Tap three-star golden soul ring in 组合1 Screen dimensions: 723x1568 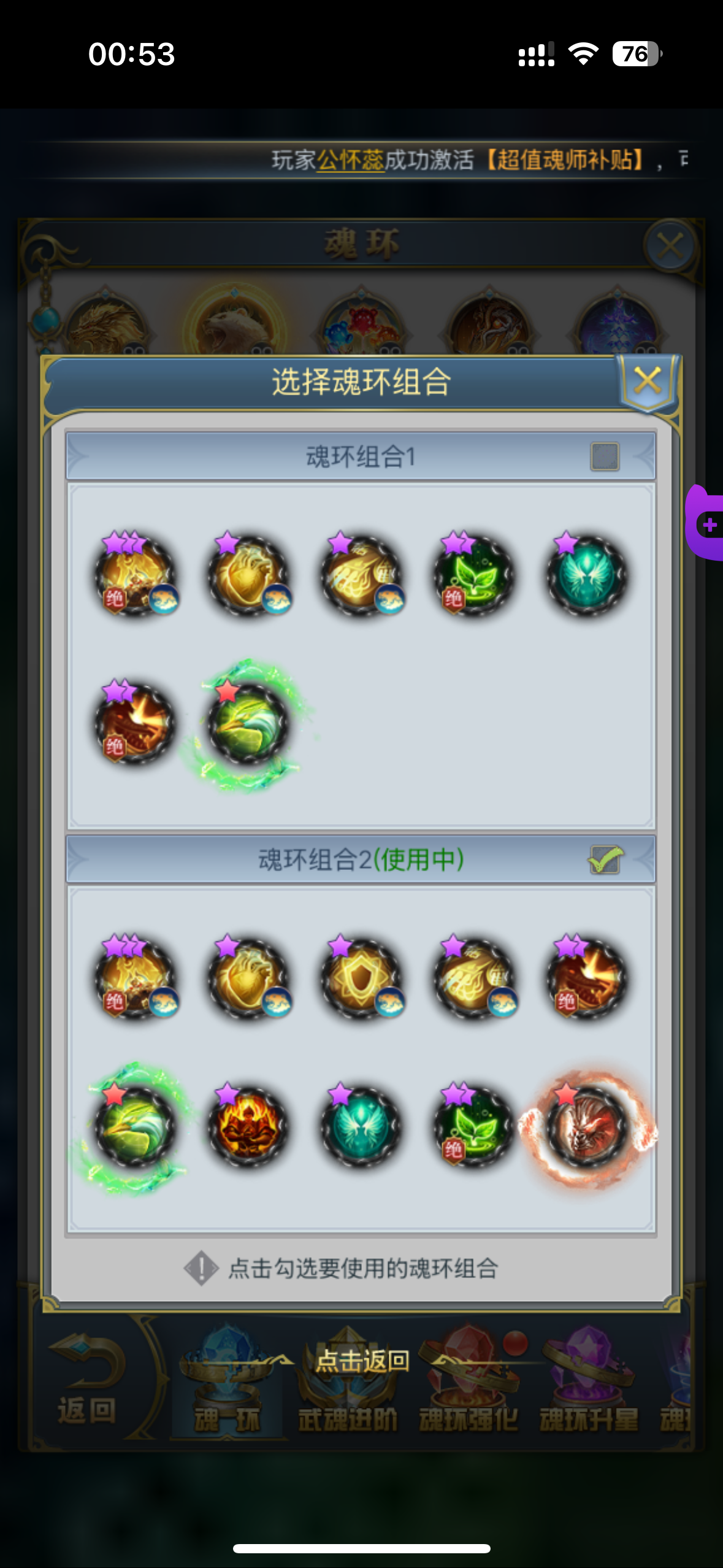(135, 575)
